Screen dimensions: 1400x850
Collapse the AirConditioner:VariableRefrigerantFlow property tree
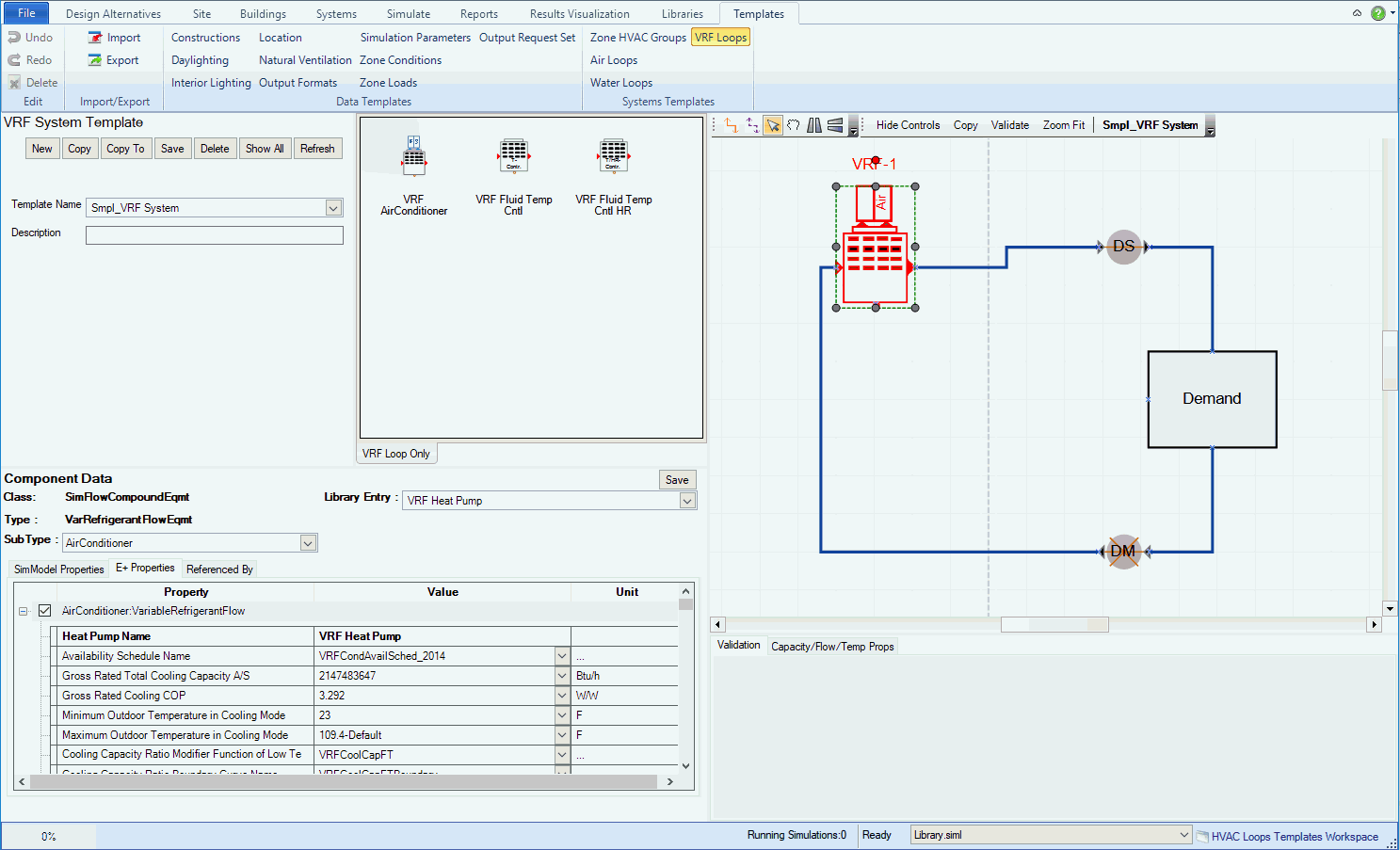click(x=24, y=611)
